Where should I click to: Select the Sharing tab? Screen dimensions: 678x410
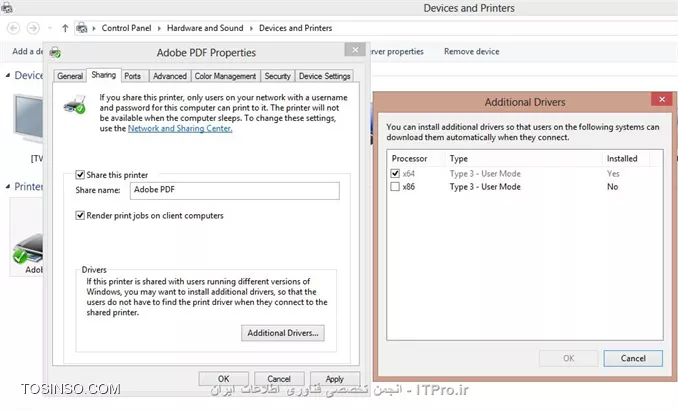coord(104,75)
